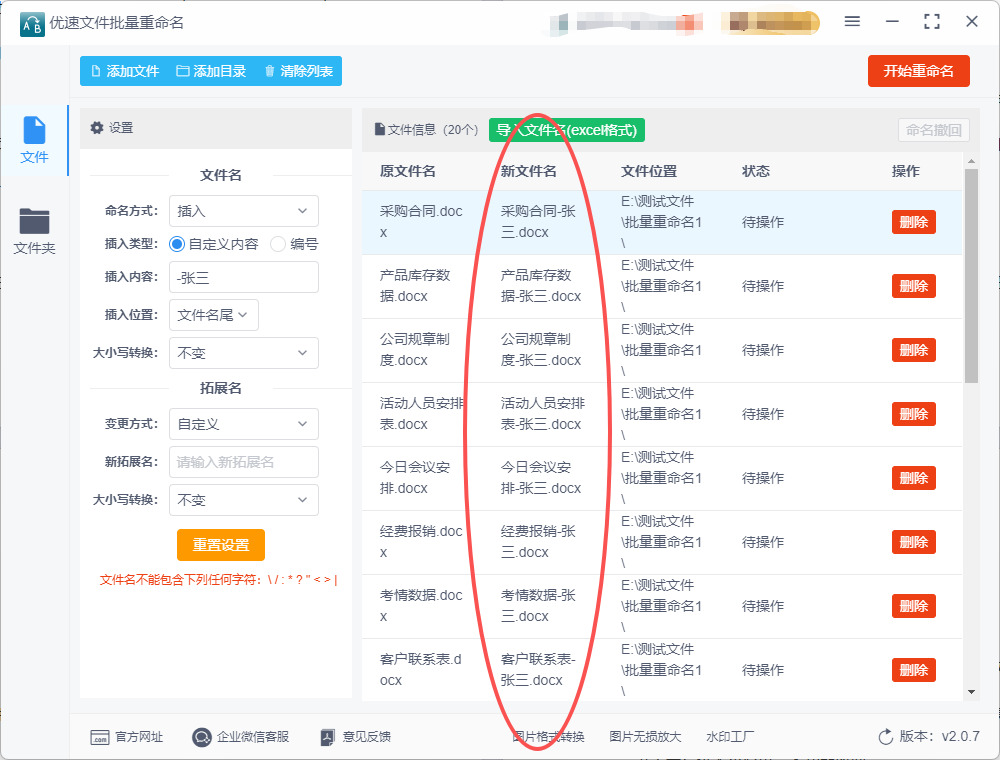This screenshot has height=760, width=1000.
Task: Click the 添加目录 folder icon
Action: (183, 71)
